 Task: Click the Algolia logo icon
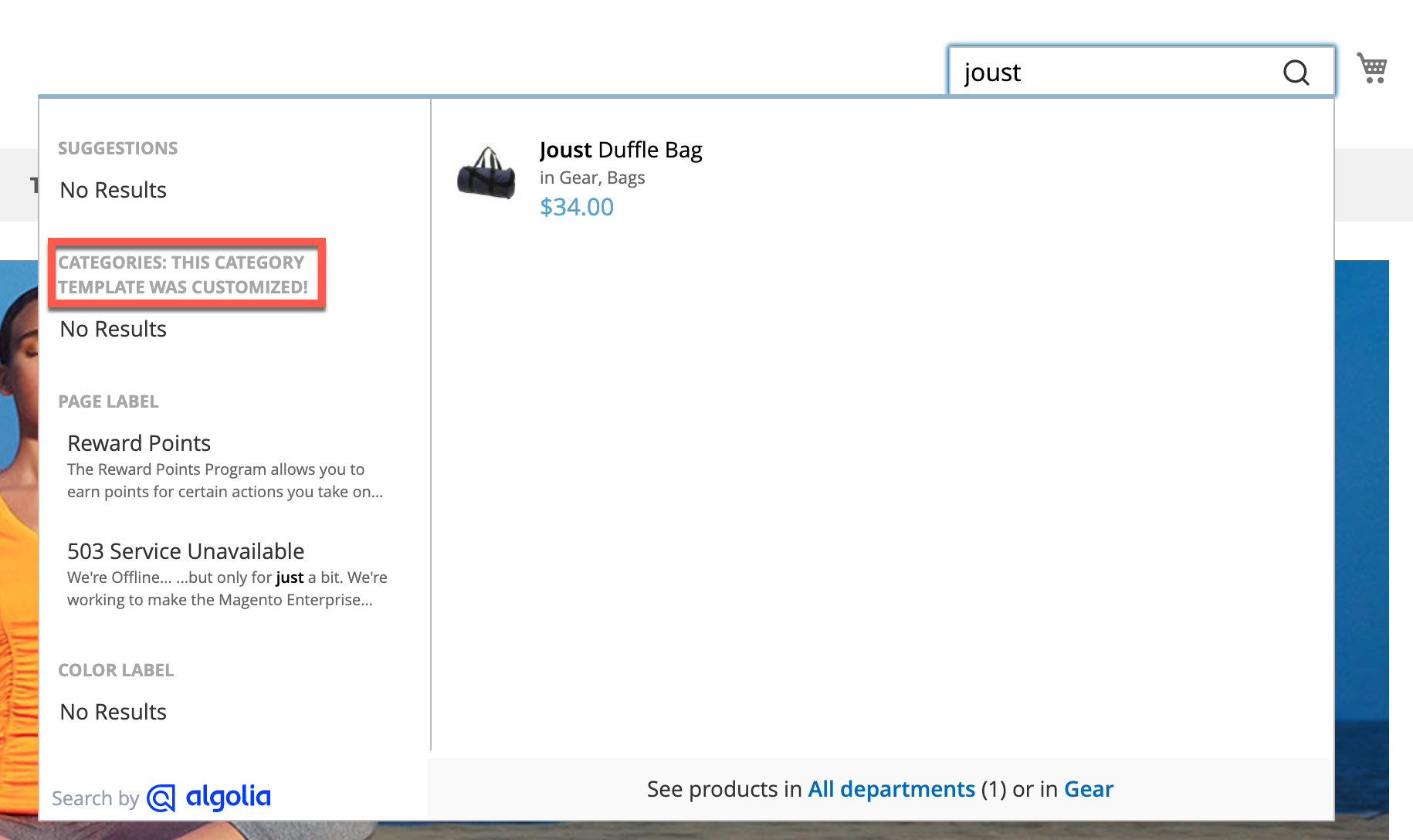coord(162,797)
